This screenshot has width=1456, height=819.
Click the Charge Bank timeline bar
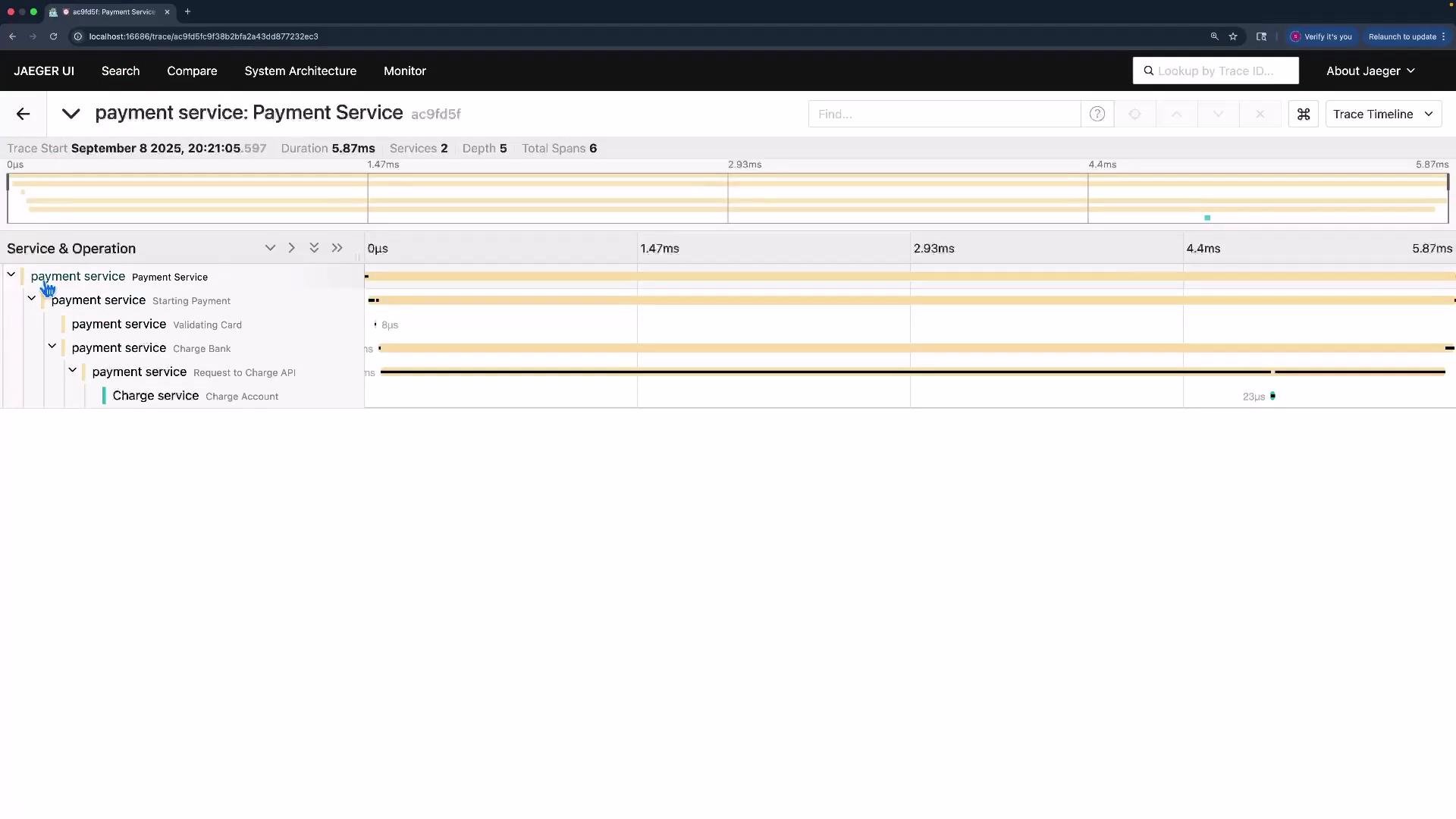click(915, 348)
